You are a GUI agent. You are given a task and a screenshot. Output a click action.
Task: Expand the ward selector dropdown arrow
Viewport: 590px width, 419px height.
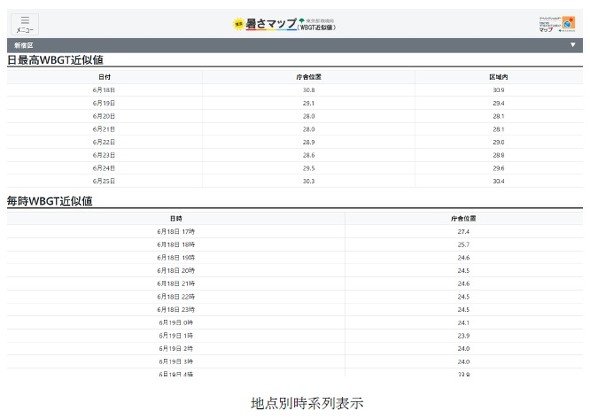(573, 45)
